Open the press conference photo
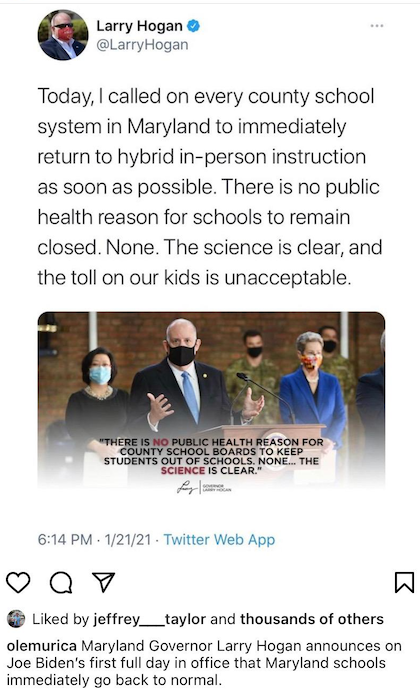Screen dimensions: 420x692 click(x=211, y=400)
